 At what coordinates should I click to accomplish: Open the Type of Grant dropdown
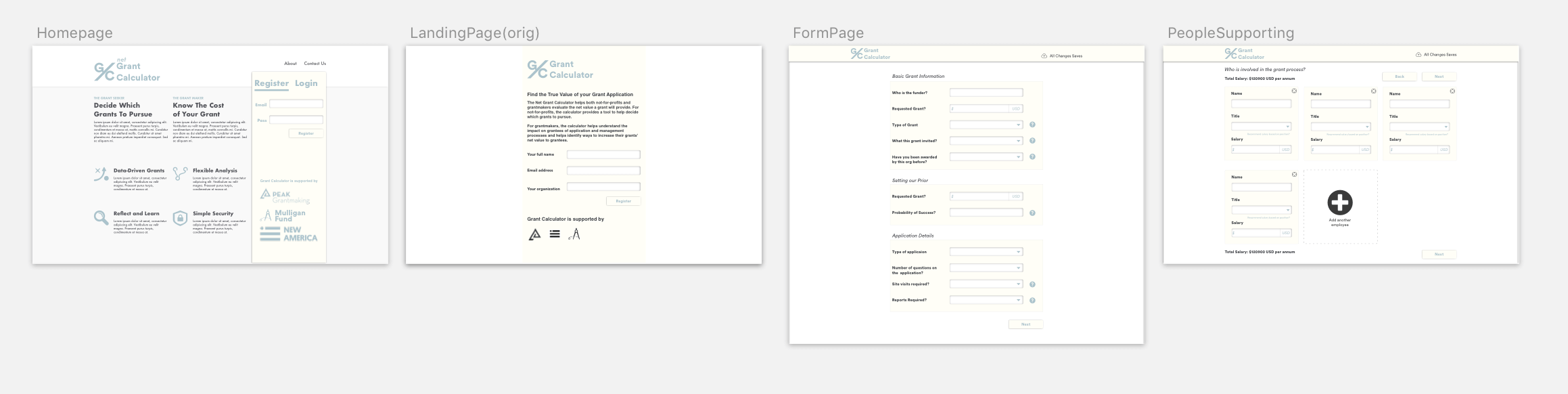986,125
